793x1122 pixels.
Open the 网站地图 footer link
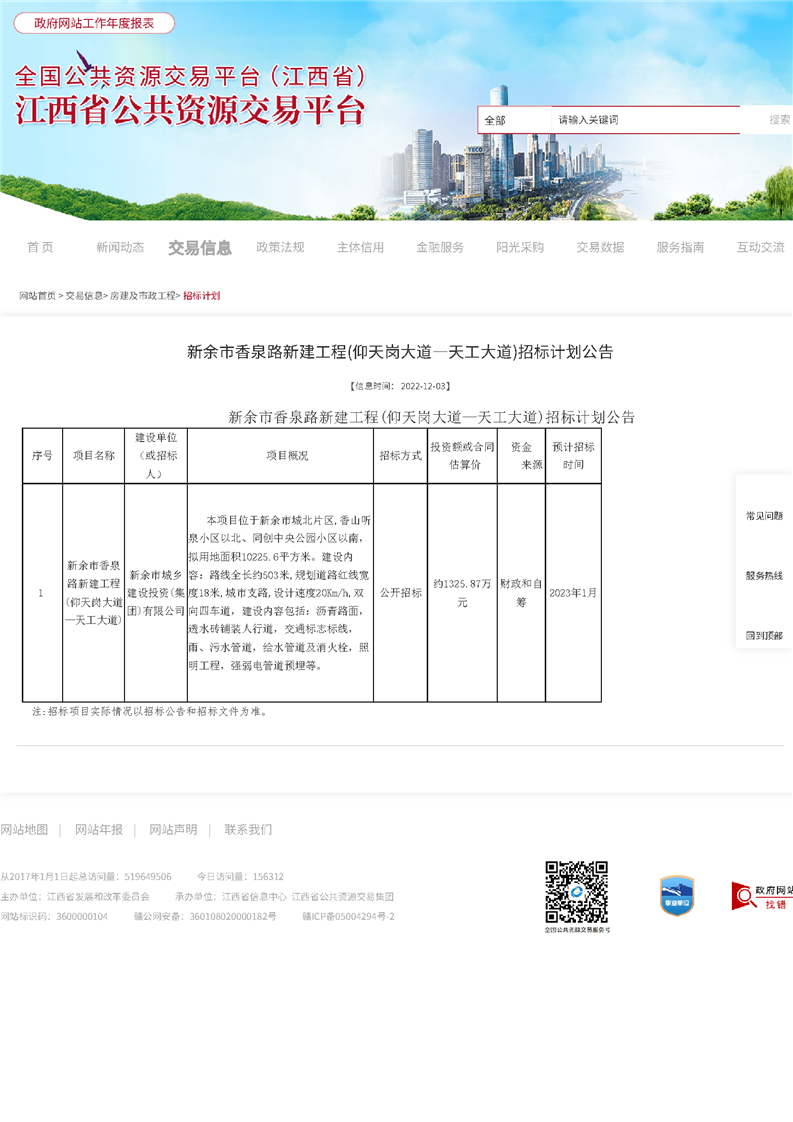(x=24, y=829)
